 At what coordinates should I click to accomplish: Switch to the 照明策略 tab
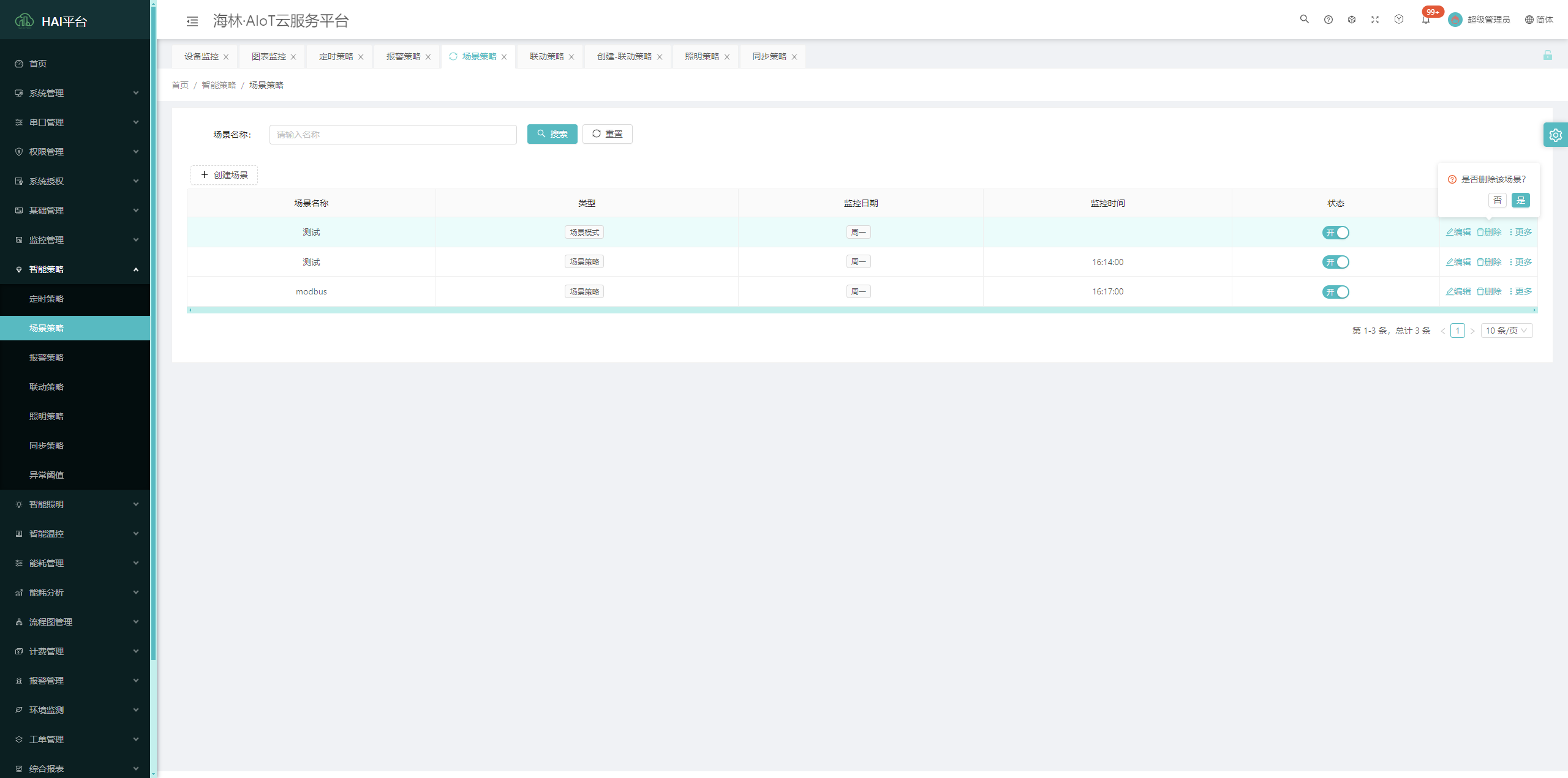[702, 56]
